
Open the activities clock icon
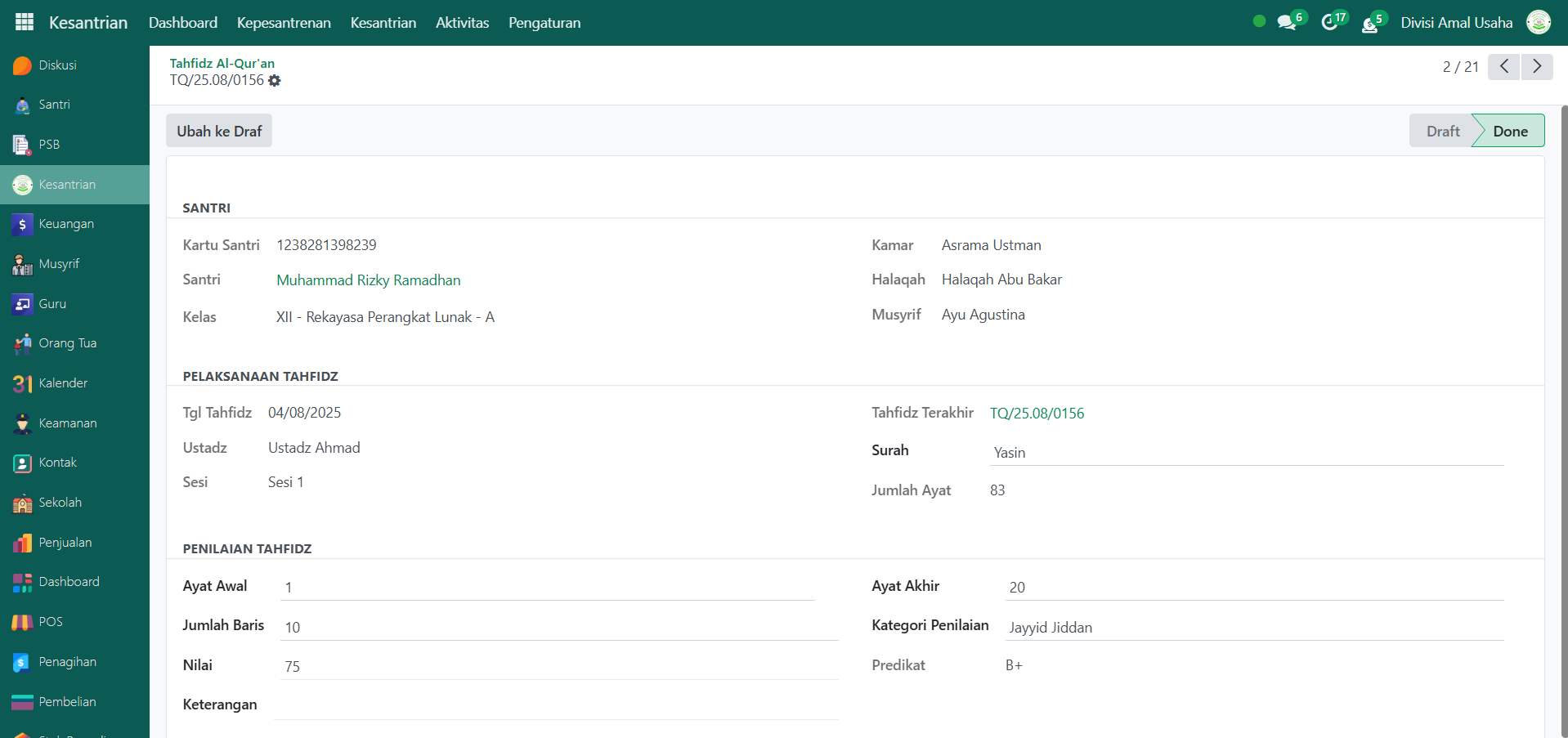point(1330,23)
